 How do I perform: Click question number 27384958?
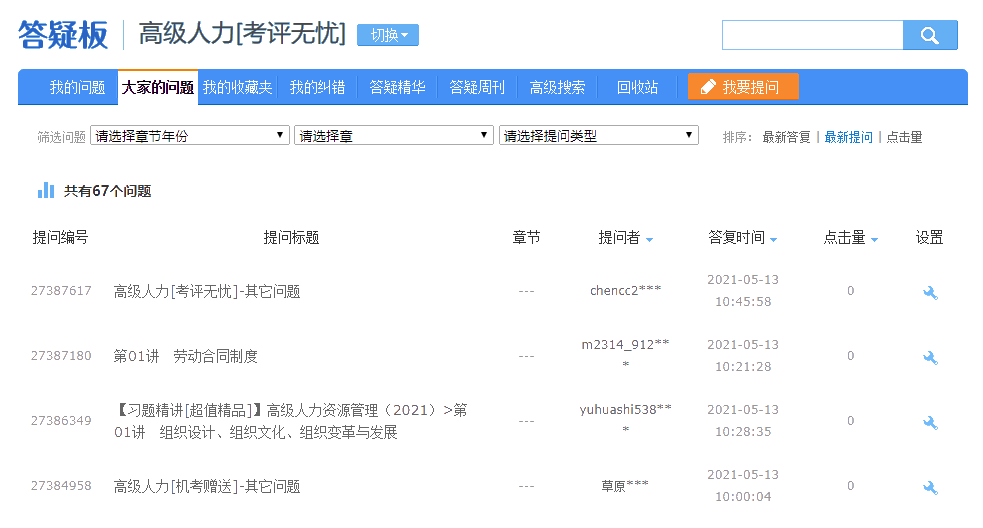pos(61,485)
